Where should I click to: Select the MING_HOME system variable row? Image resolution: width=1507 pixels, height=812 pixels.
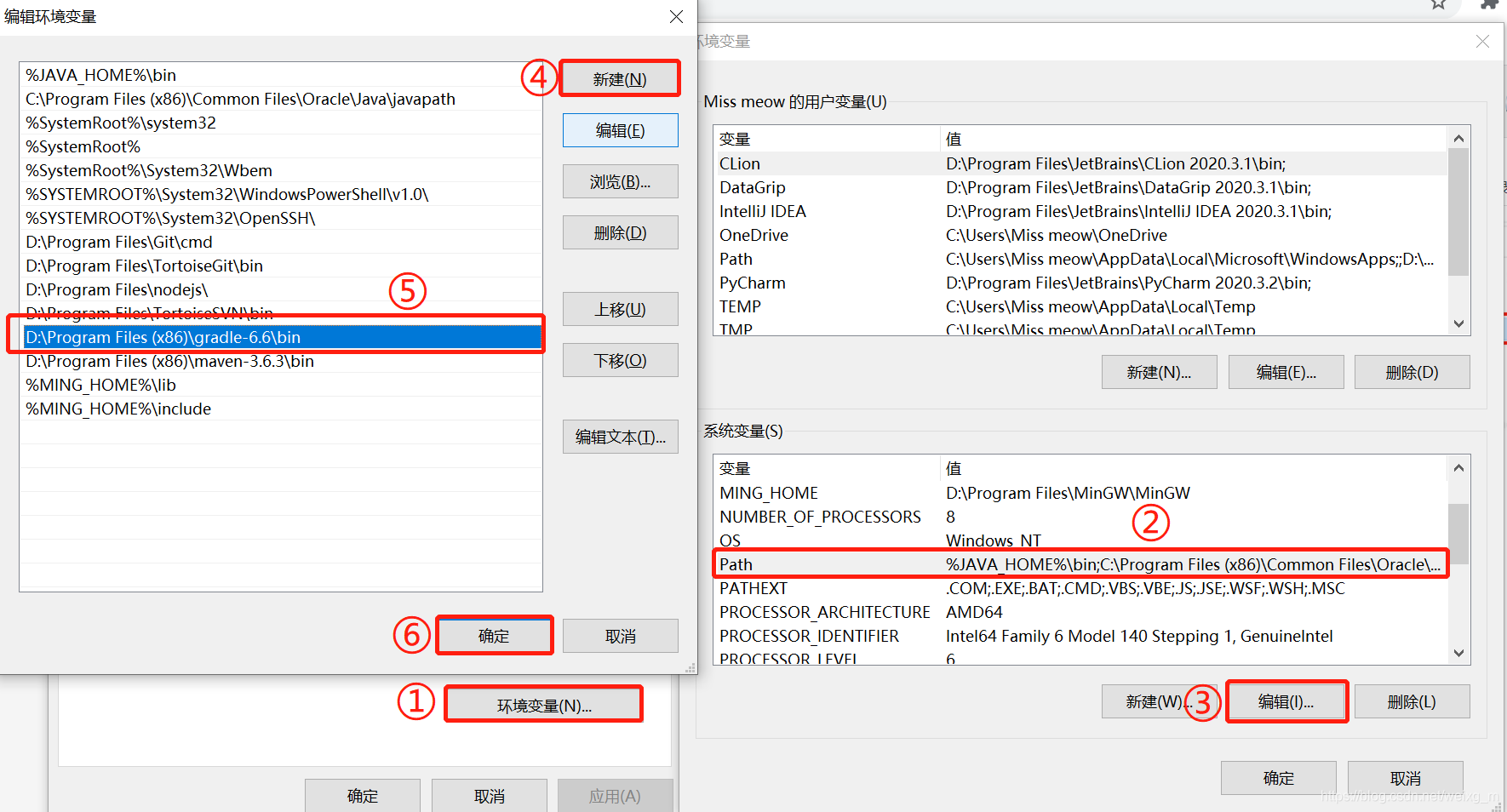pos(1080,493)
